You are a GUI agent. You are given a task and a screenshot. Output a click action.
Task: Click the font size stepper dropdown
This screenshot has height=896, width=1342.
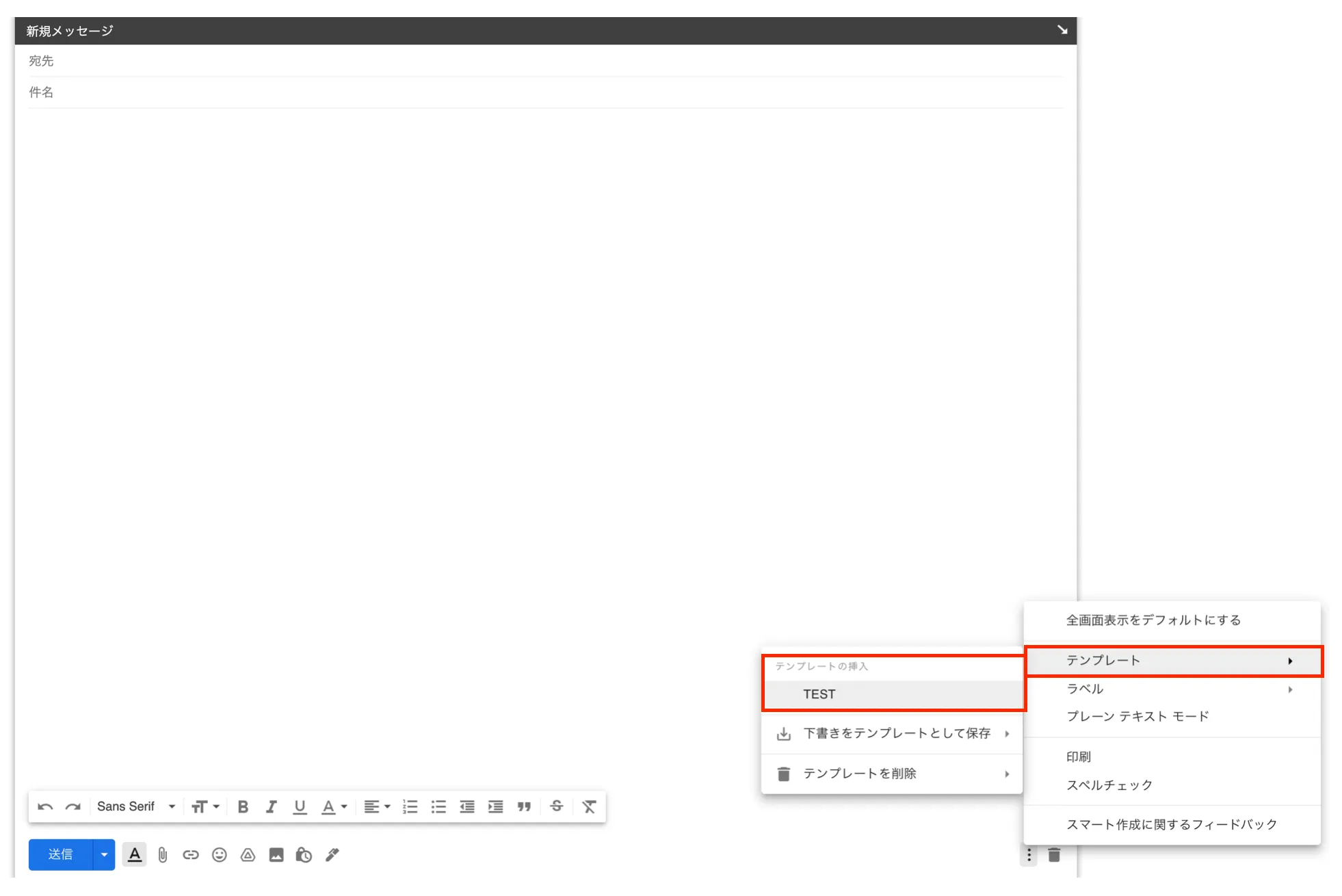point(205,806)
